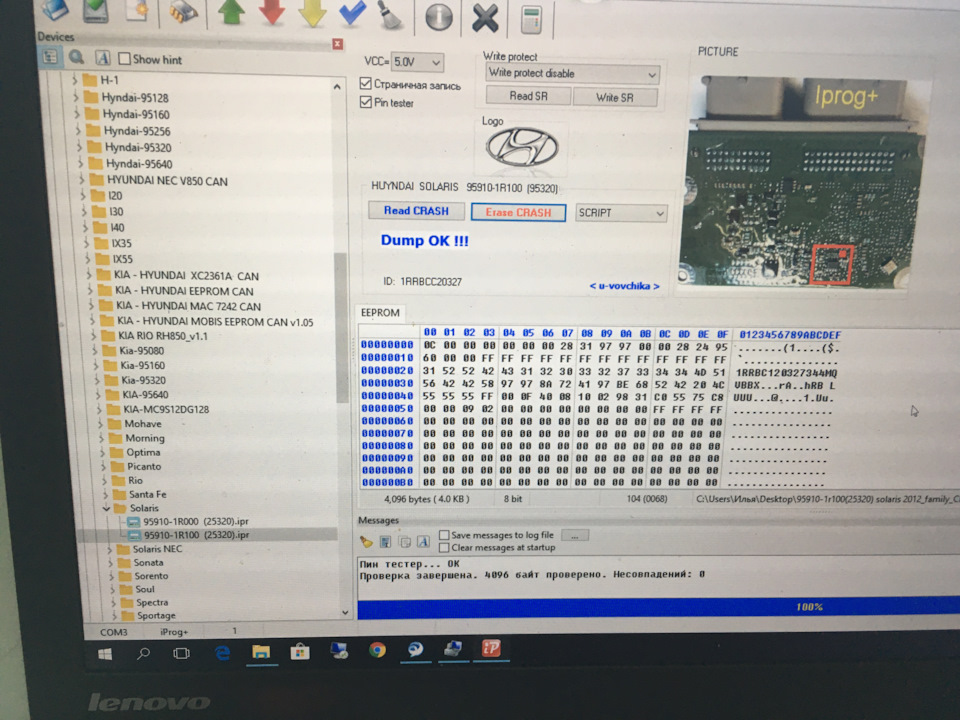Click the red down arrow toolbar icon
Viewport: 960px width, 720px height.
coord(272,12)
